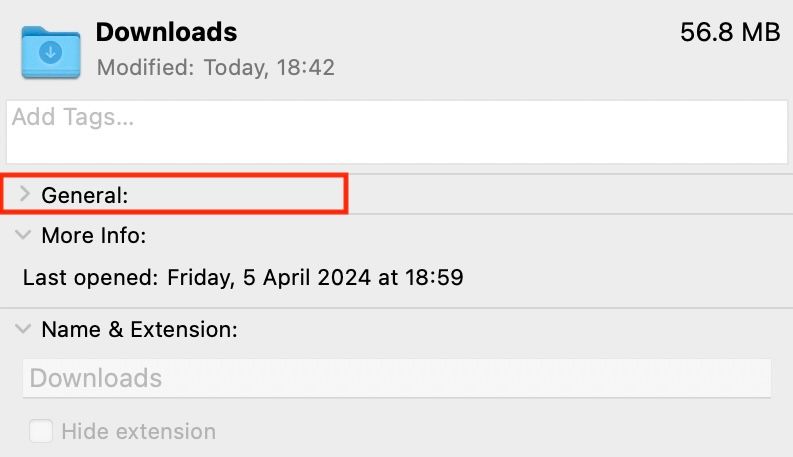793x457 pixels.
Task: Click the bold Downloads title text
Action: (166, 32)
